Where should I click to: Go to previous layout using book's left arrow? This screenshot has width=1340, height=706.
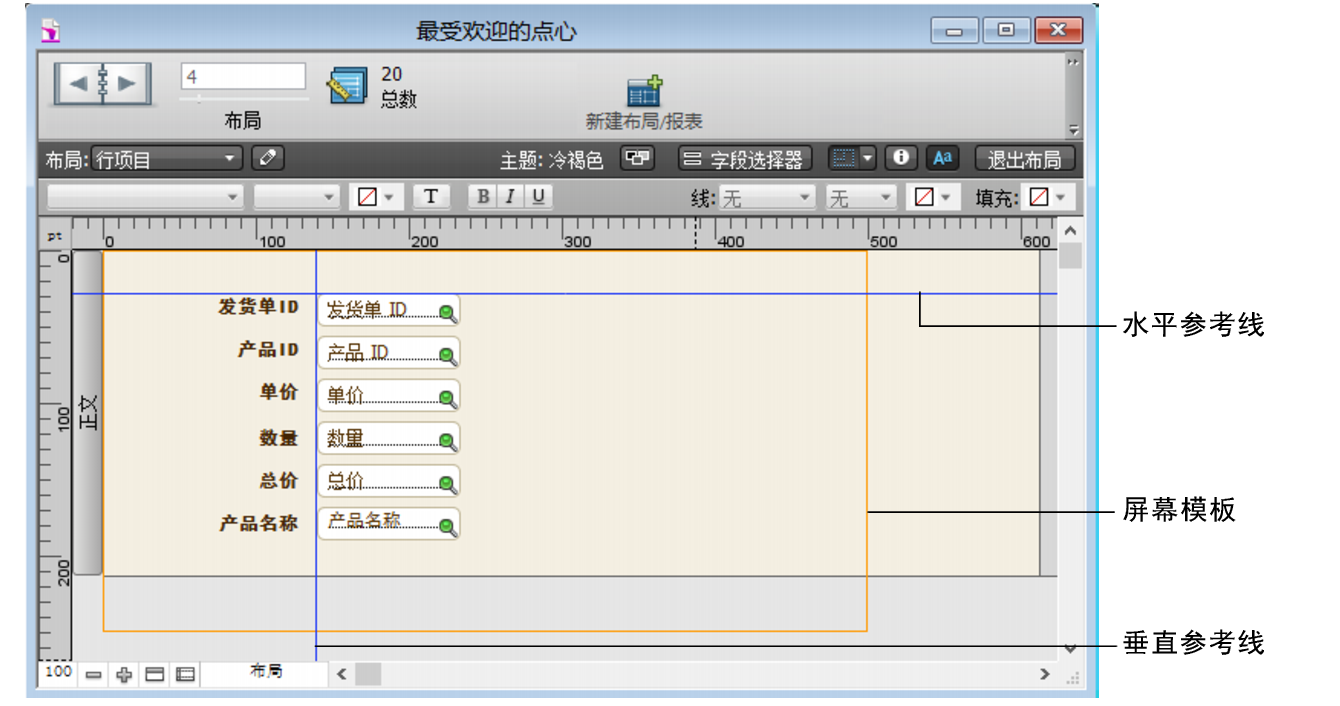(x=76, y=84)
